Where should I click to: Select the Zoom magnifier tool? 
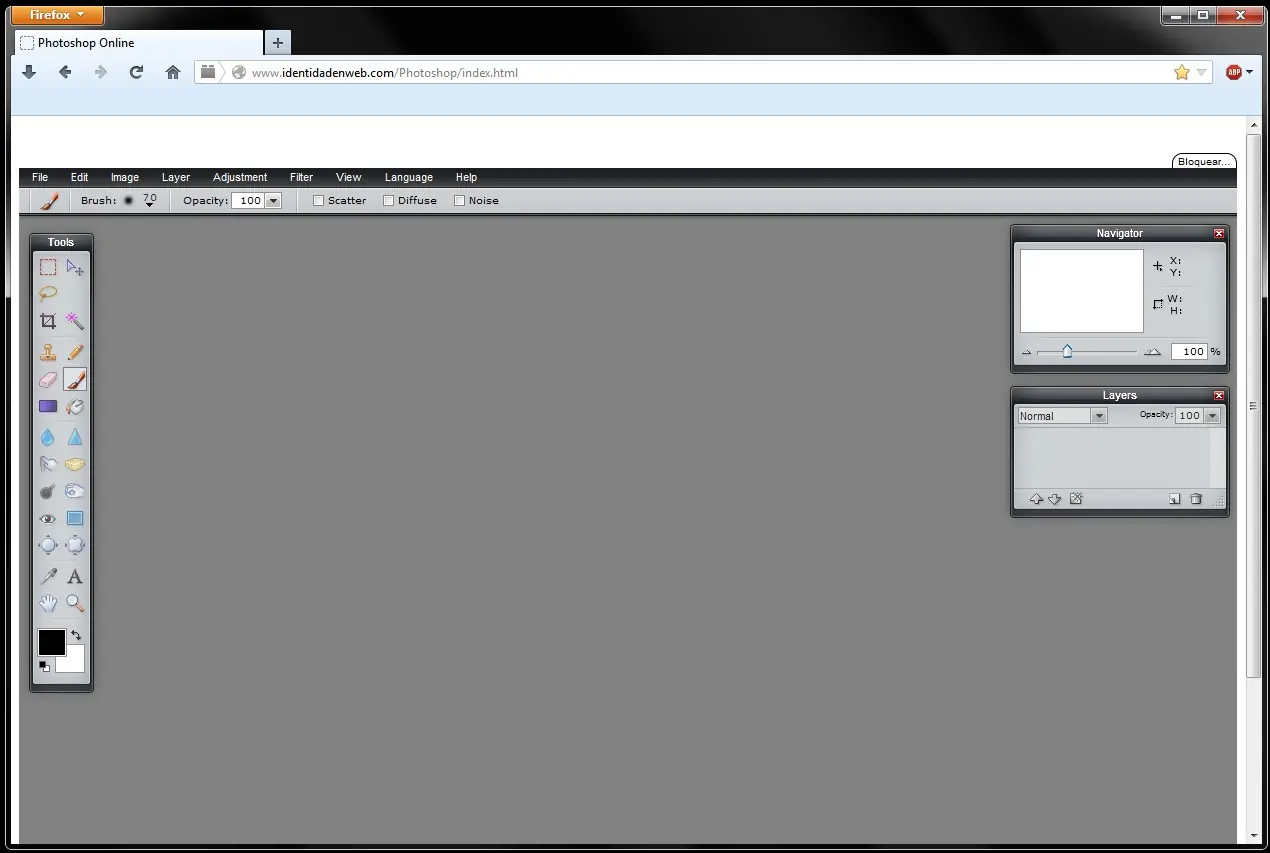[75, 603]
